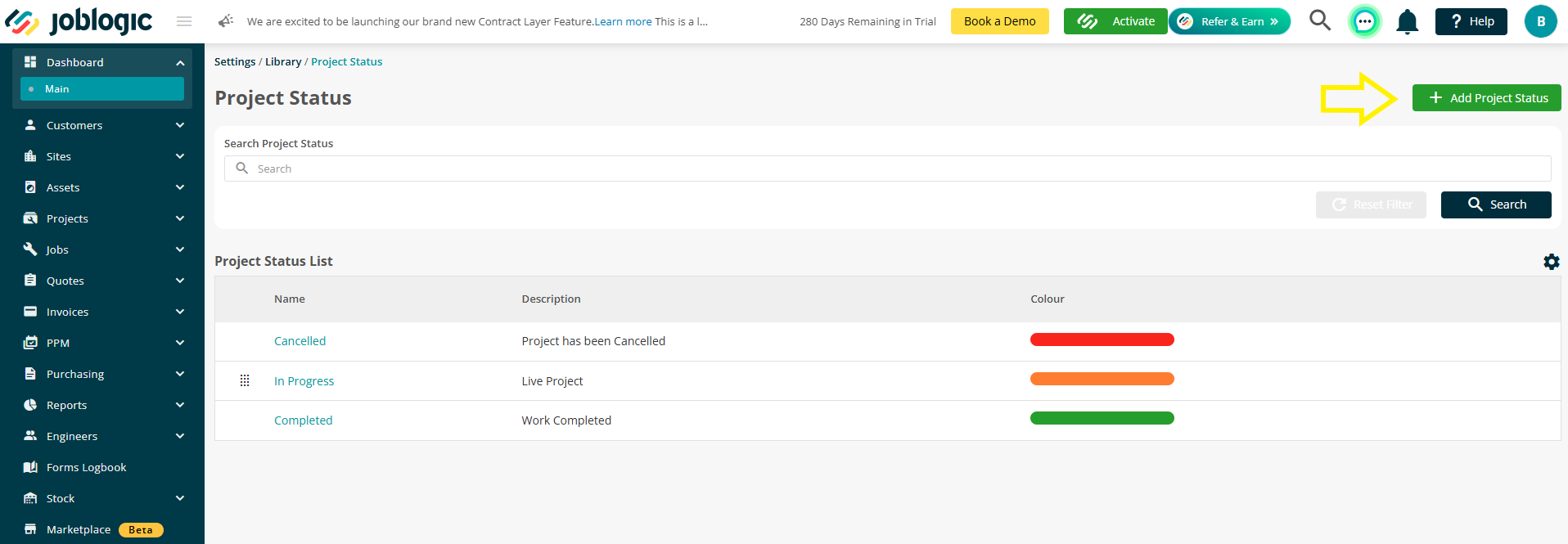Screen dimensions: 1568x544
Task: Click the orange In Progress colour bar
Action: tap(1102, 379)
